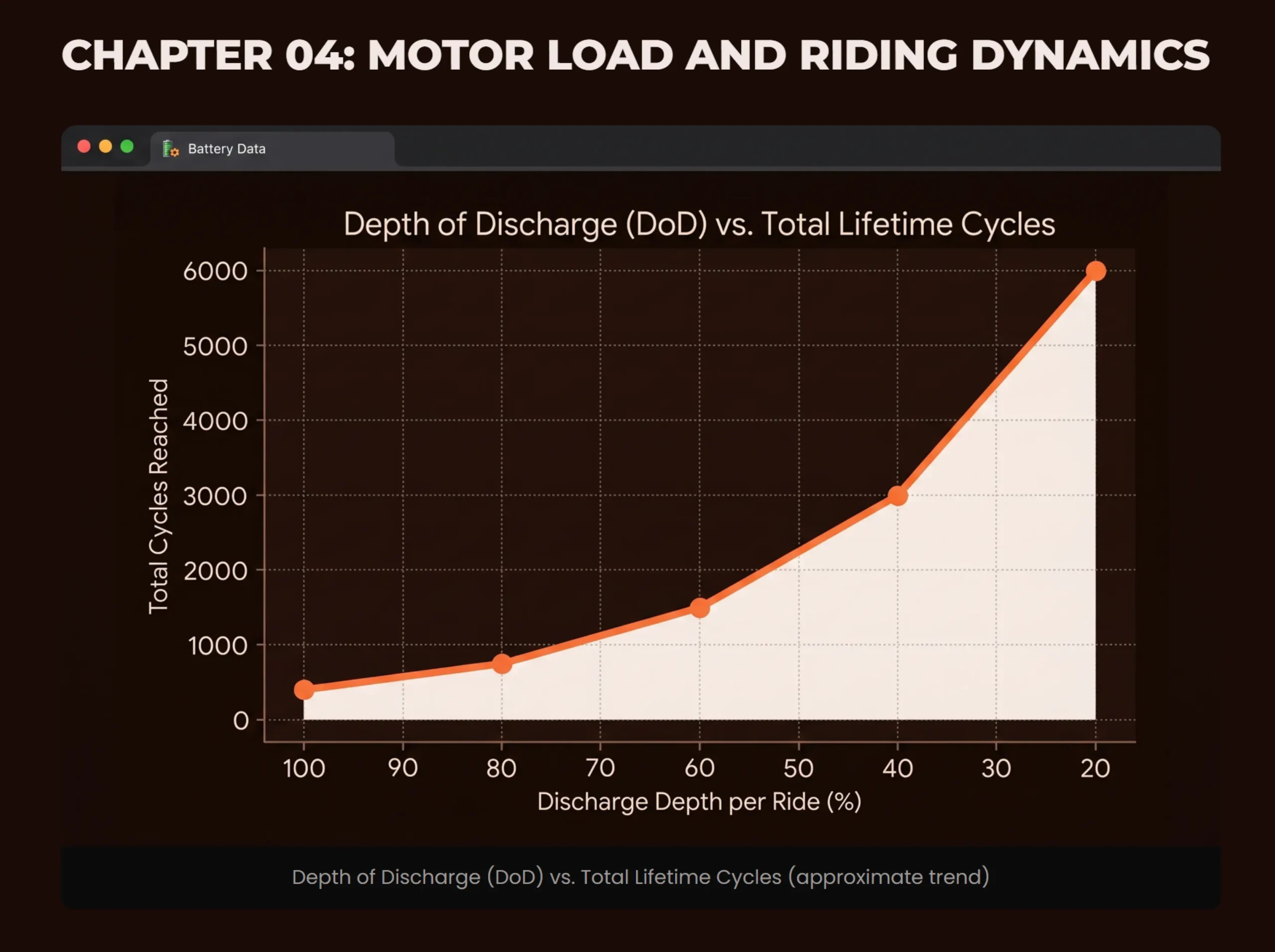Click the yellow minimize window dot

(106, 146)
